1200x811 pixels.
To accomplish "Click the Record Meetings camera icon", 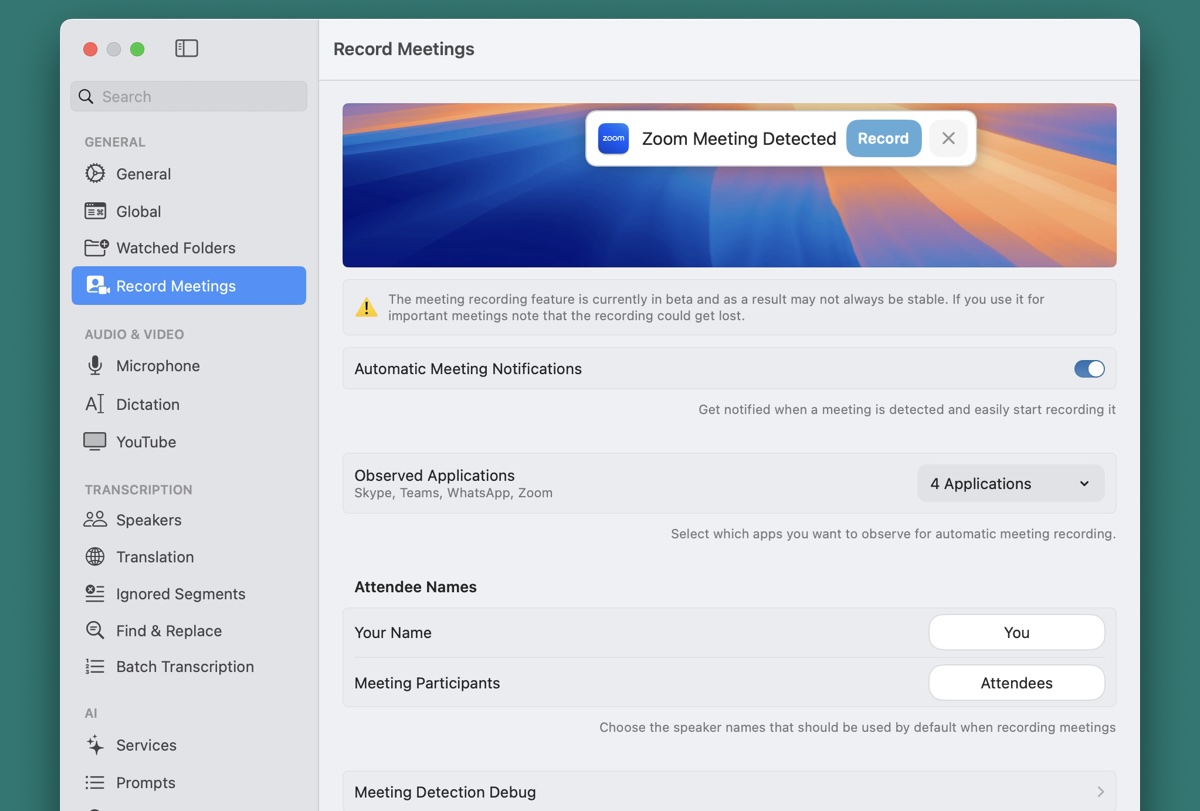I will click(97, 286).
